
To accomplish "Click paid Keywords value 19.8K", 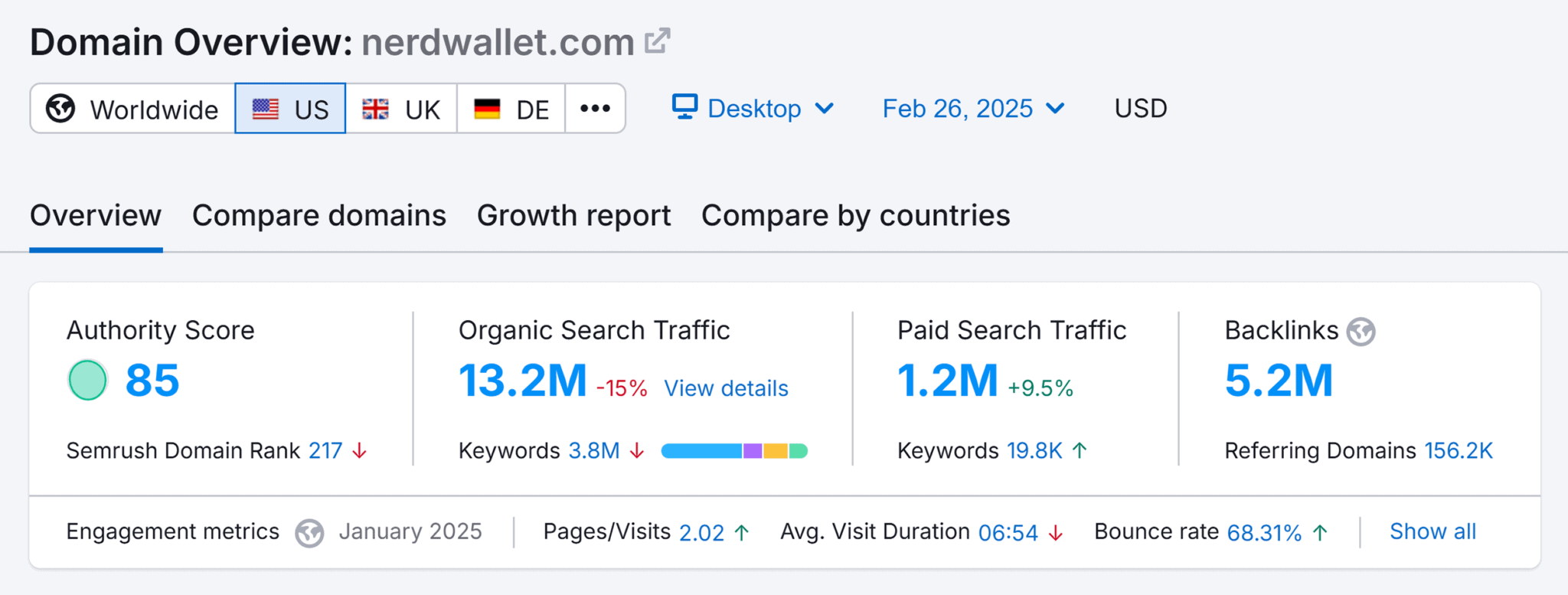I will (1034, 451).
